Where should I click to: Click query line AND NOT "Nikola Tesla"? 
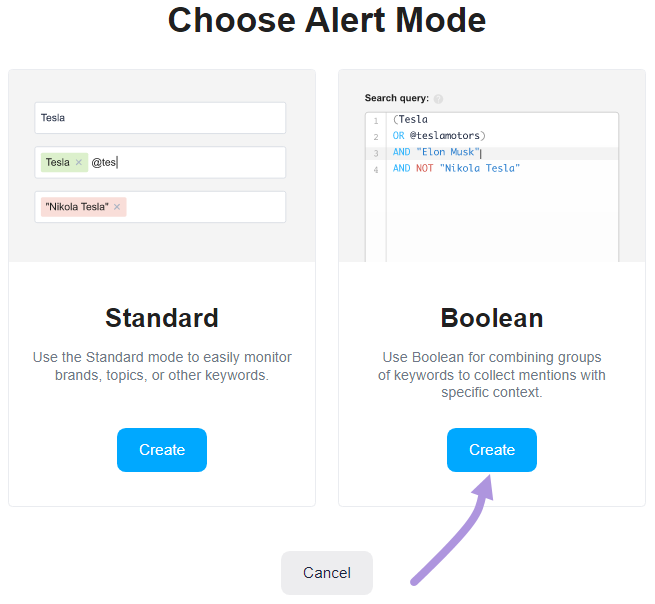click(456, 168)
